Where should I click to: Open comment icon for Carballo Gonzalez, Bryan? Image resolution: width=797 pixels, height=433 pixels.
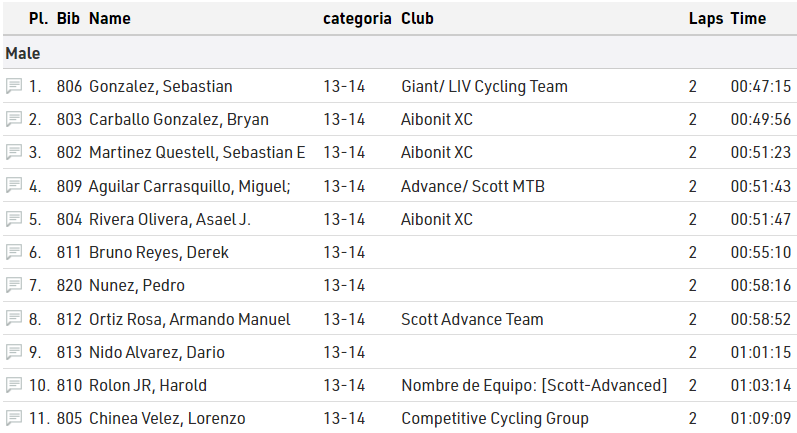pos(14,119)
